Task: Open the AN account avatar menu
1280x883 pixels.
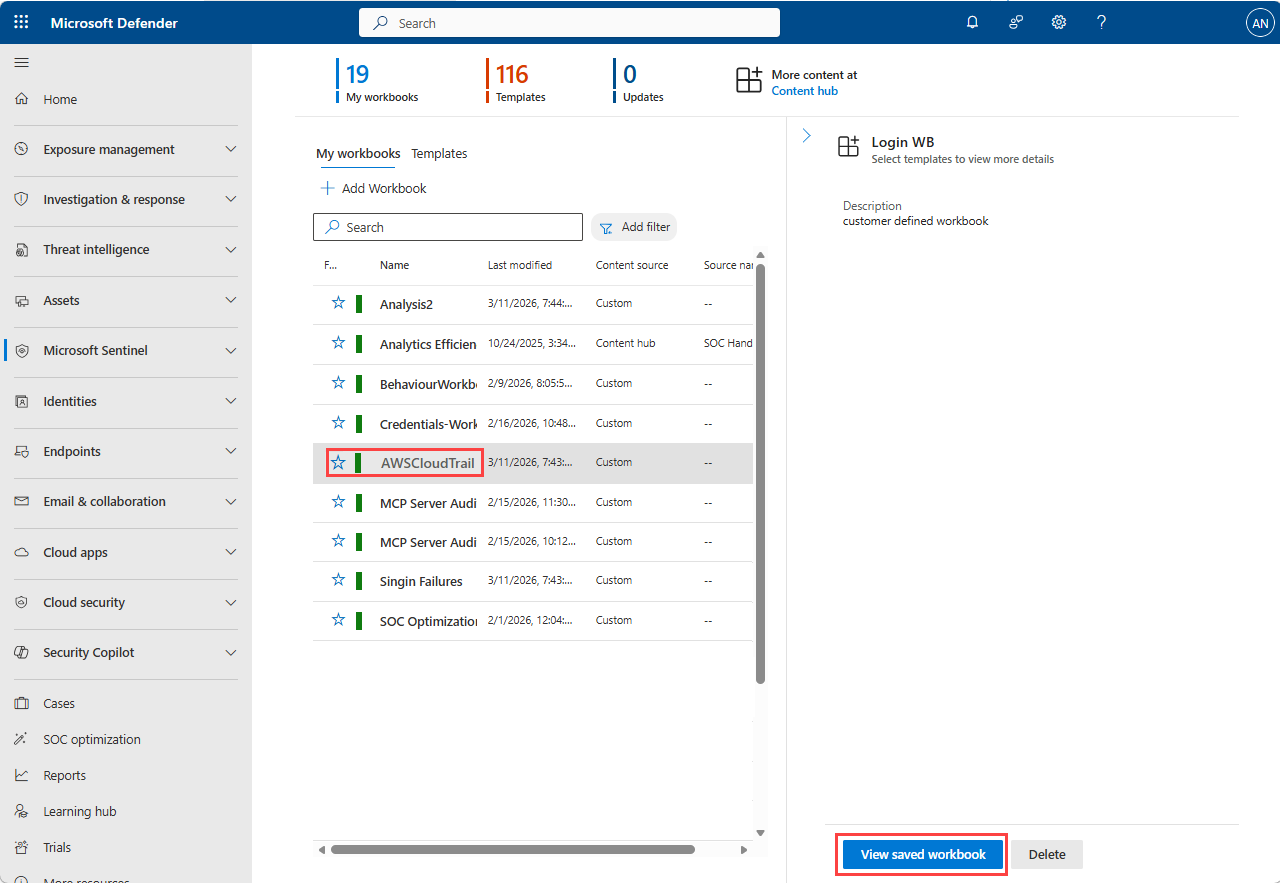Action: [x=1259, y=23]
